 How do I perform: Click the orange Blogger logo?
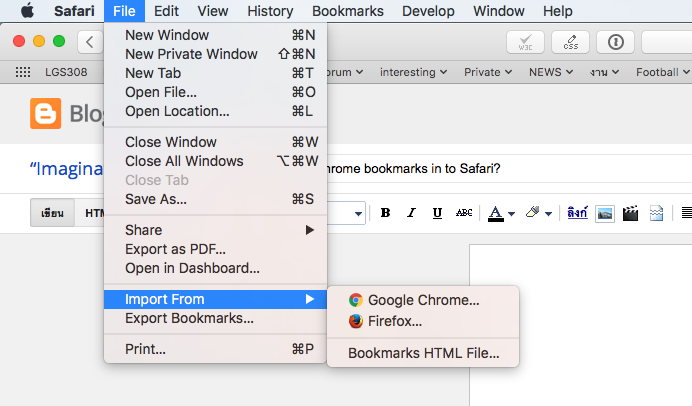[x=45, y=114]
